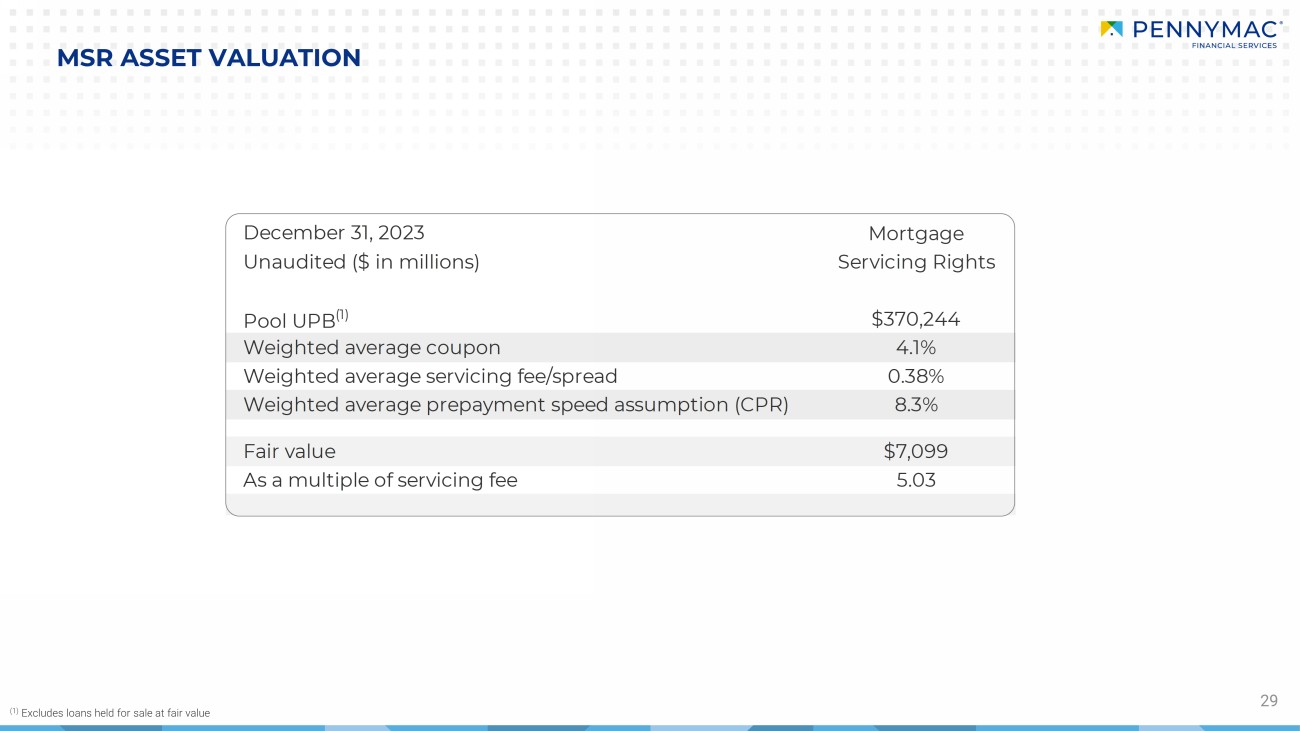Select the 0.38% servicing fee value

point(915,376)
